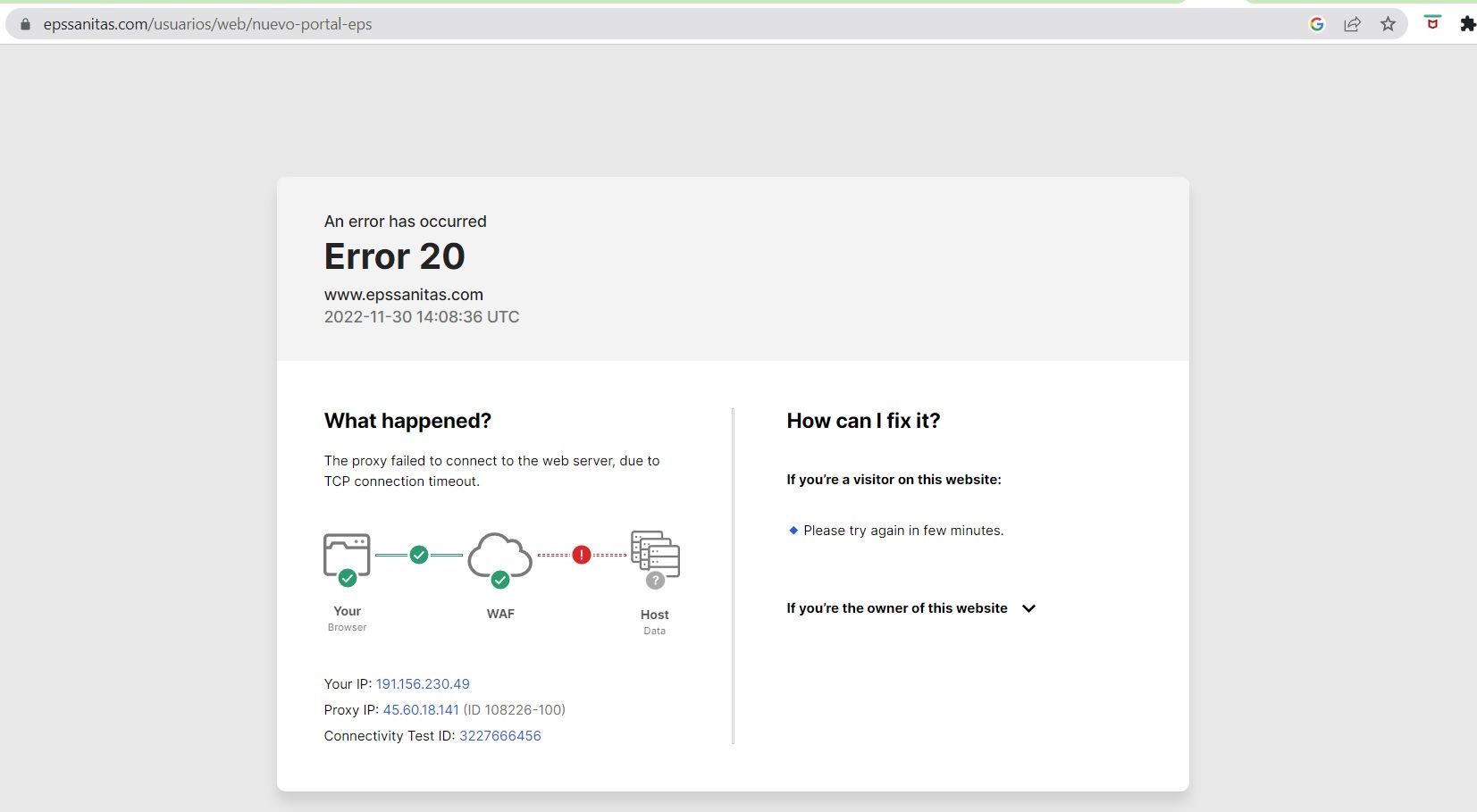Click the red error alert icon
This screenshot has width=1477, height=812.
pos(582,555)
